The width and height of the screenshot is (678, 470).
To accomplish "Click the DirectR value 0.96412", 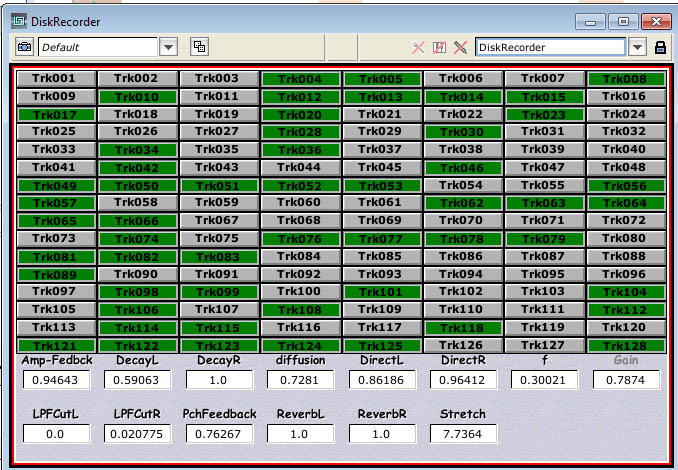I will tap(464, 380).
